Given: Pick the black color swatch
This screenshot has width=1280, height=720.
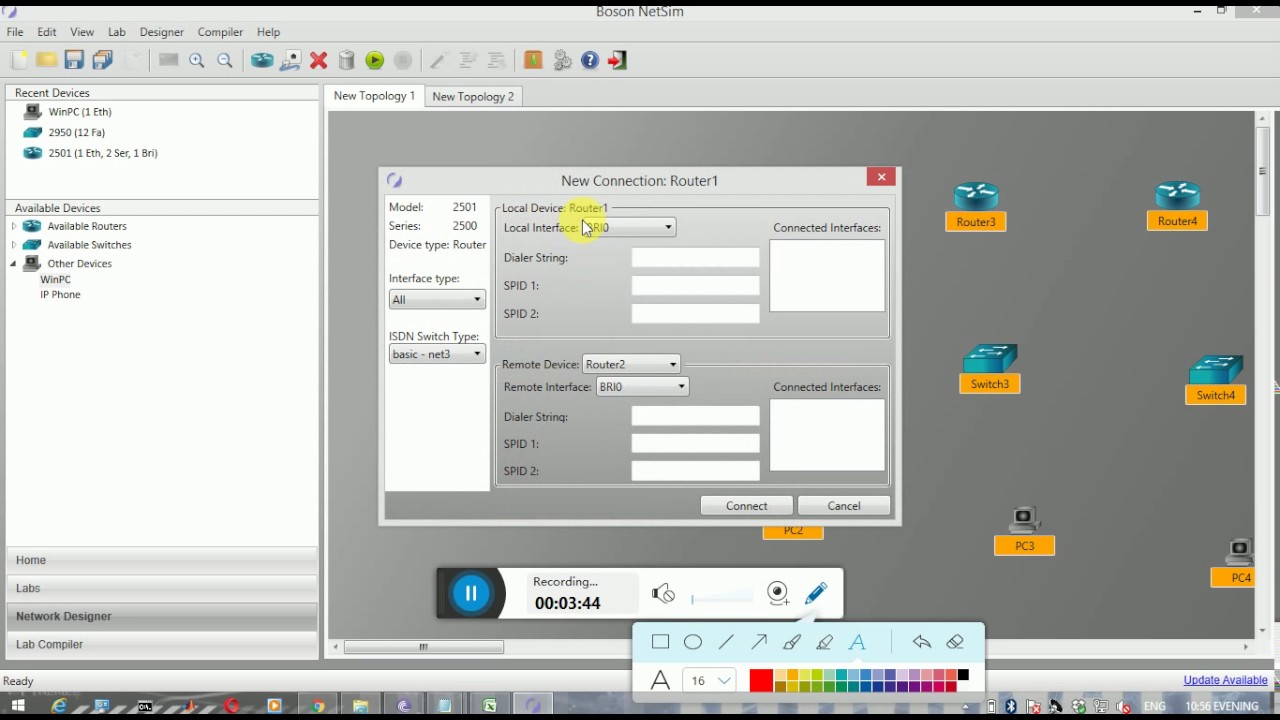Looking at the screenshot, I should pos(963,676).
